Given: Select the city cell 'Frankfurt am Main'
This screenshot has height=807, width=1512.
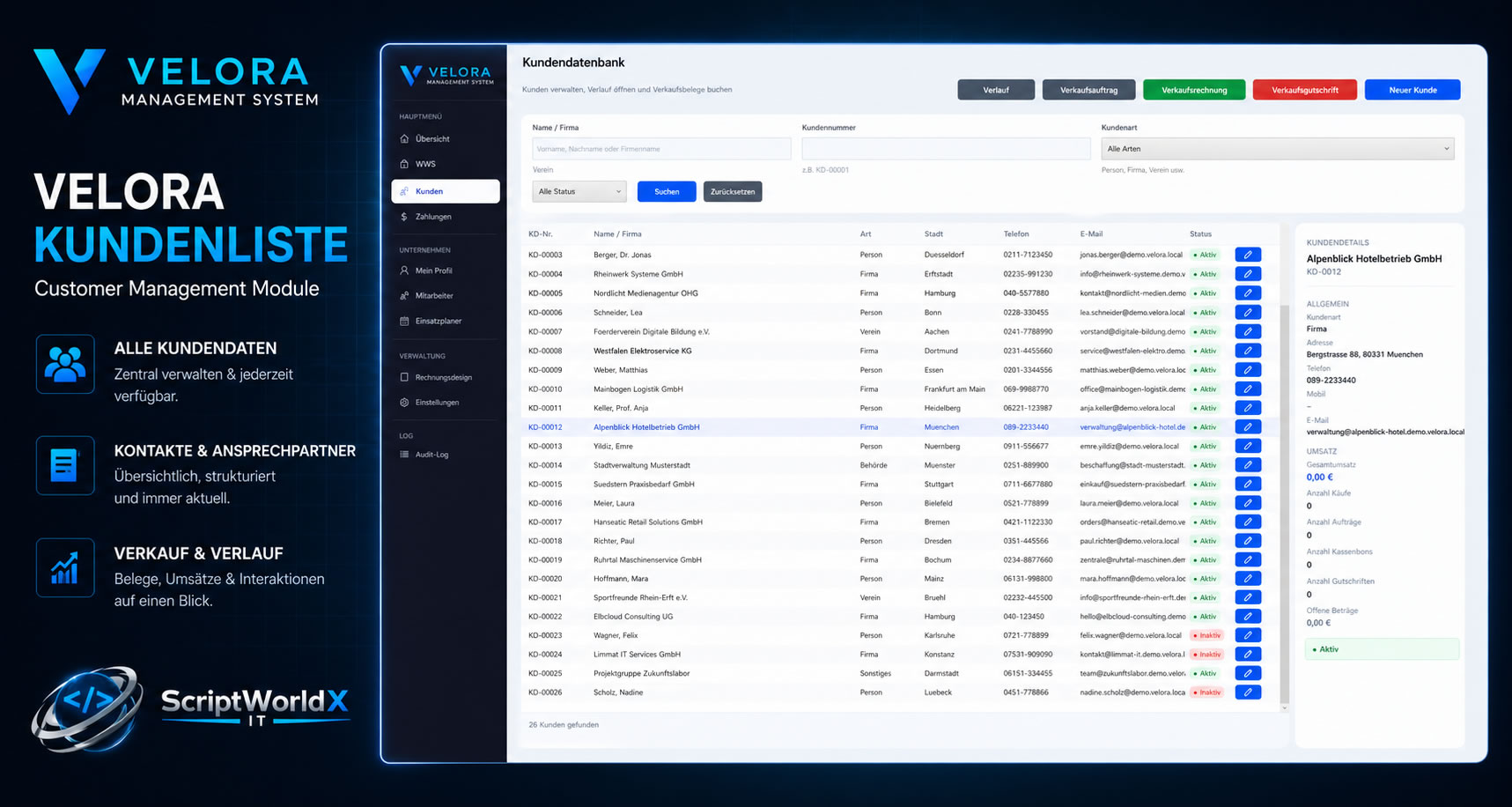Looking at the screenshot, I should pos(955,389).
